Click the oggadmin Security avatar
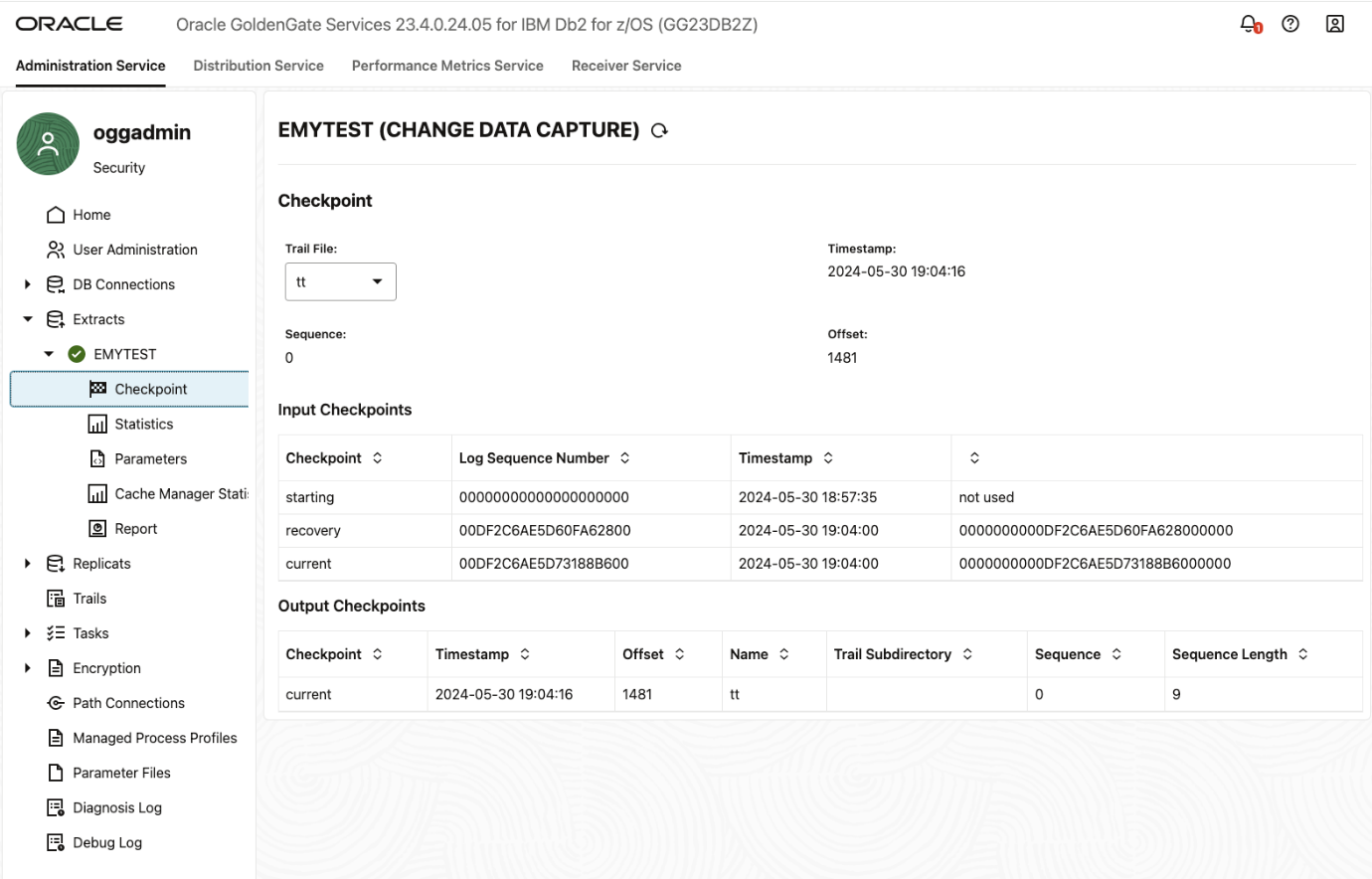Screen dimensions: 1372x879 pyautogui.click(x=47, y=143)
